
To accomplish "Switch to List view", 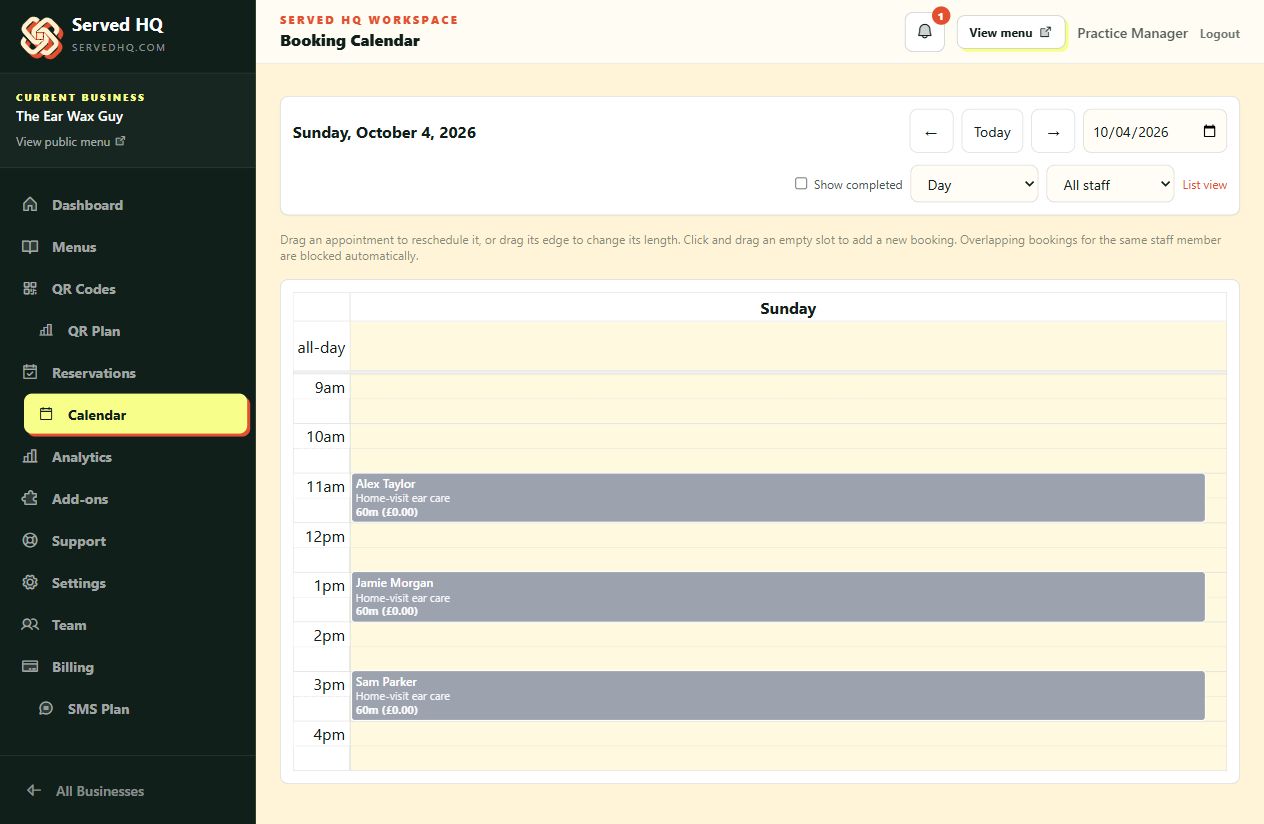I will 1205,185.
